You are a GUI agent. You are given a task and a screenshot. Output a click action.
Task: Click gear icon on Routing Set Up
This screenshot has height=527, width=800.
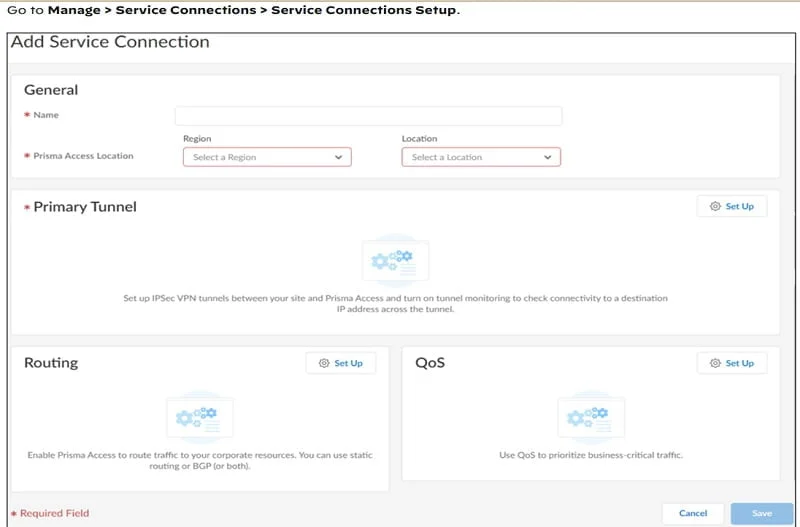coord(324,363)
